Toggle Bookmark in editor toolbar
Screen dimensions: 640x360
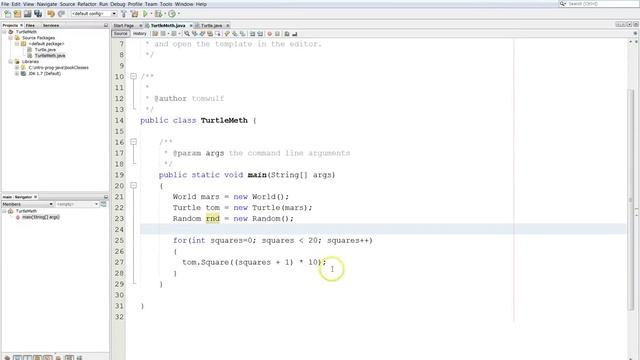pyautogui.click(x=243, y=33)
